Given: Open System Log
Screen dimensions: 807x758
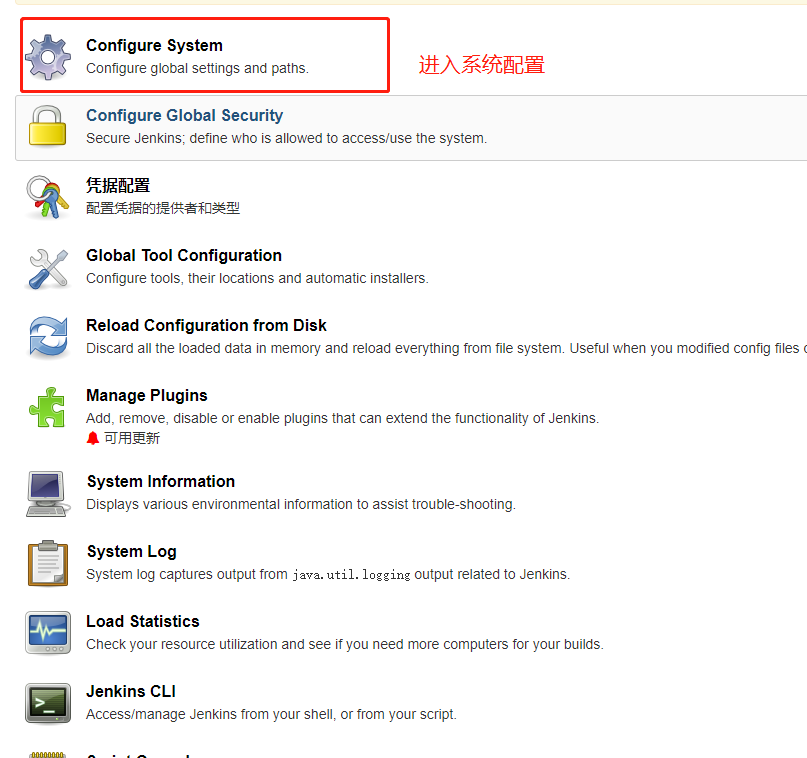Looking at the screenshot, I should click(x=131, y=552).
